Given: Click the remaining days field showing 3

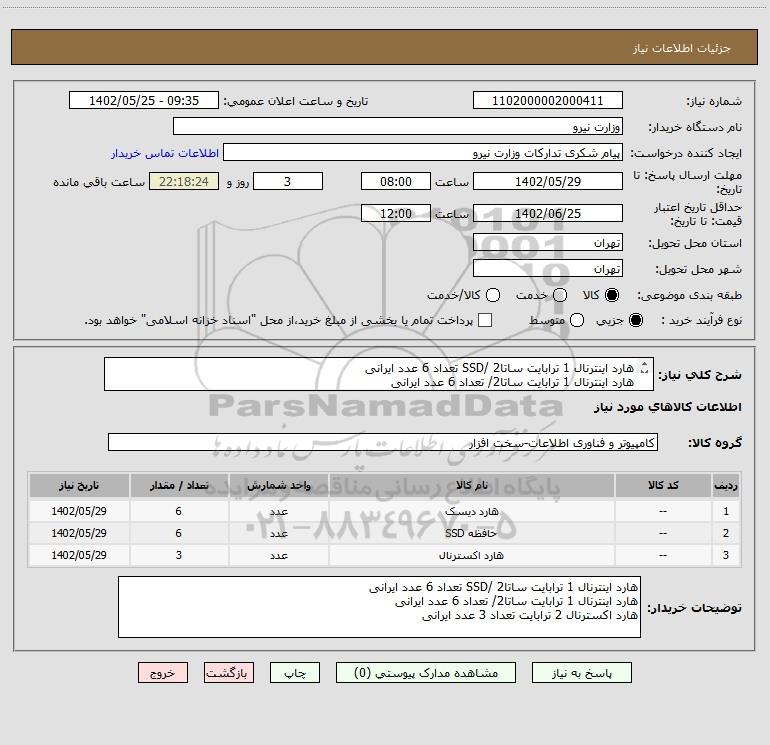Looking at the screenshot, I should (288, 181).
